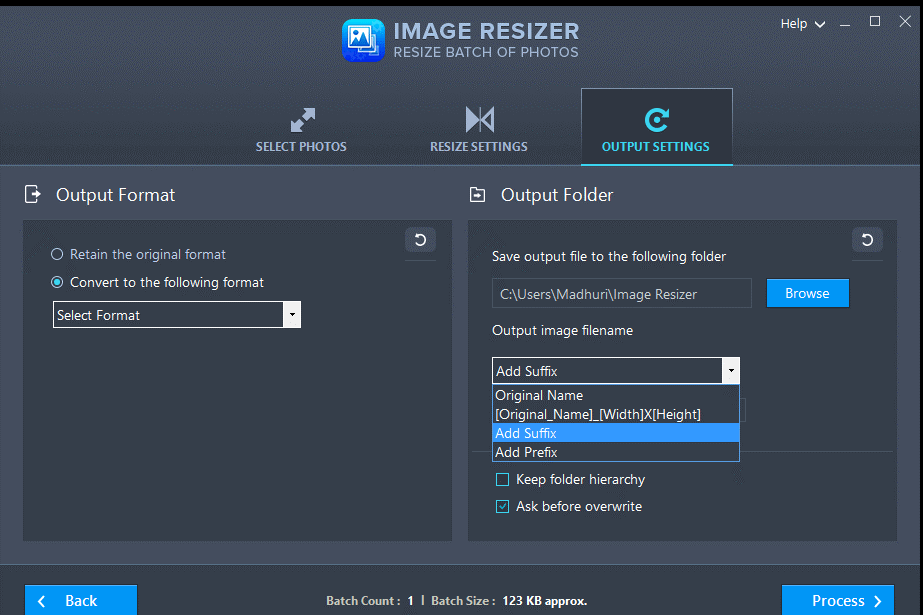This screenshot has height=615, width=923.
Task: Click the output folder path field
Action: [620, 293]
